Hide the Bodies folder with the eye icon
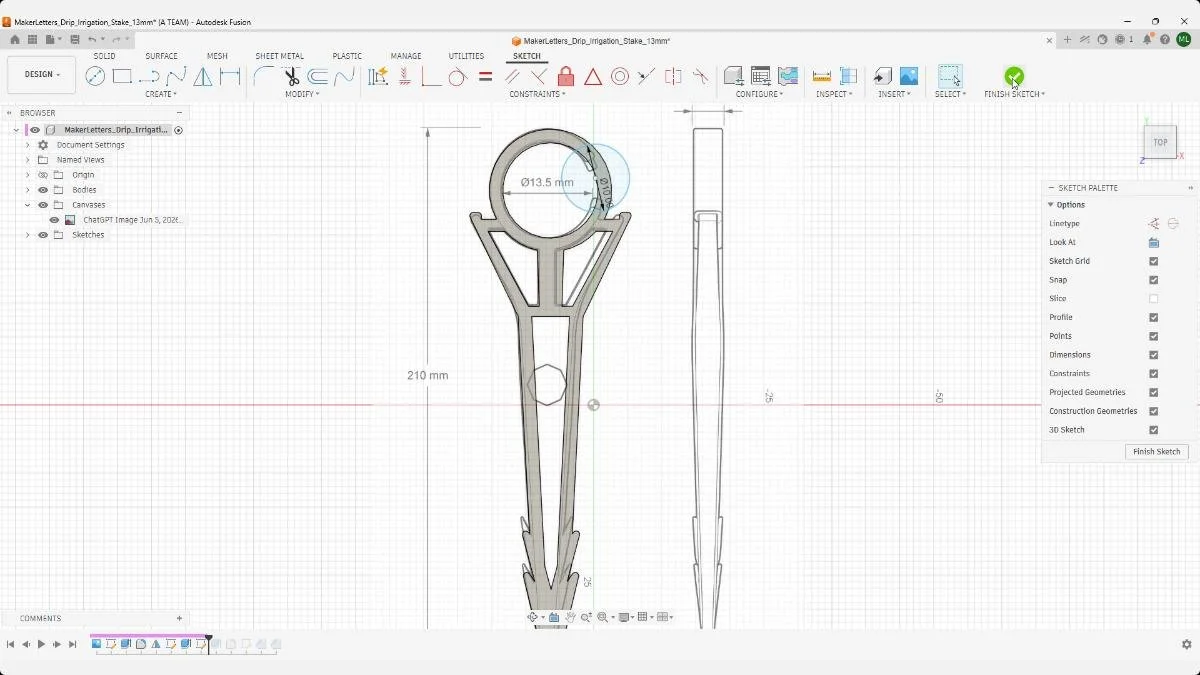Screen dimensions: 1200x675 [x=43, y=190]
